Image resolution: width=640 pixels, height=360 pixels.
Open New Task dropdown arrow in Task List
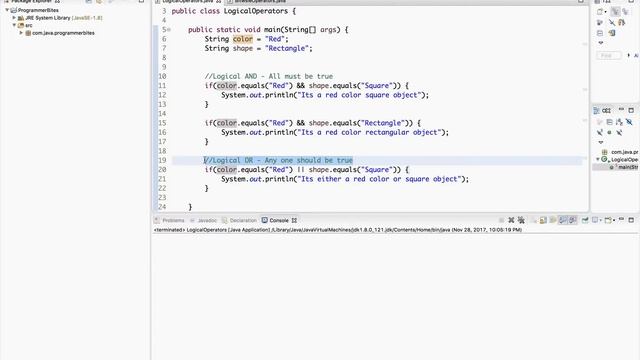(x=606, y=12)
